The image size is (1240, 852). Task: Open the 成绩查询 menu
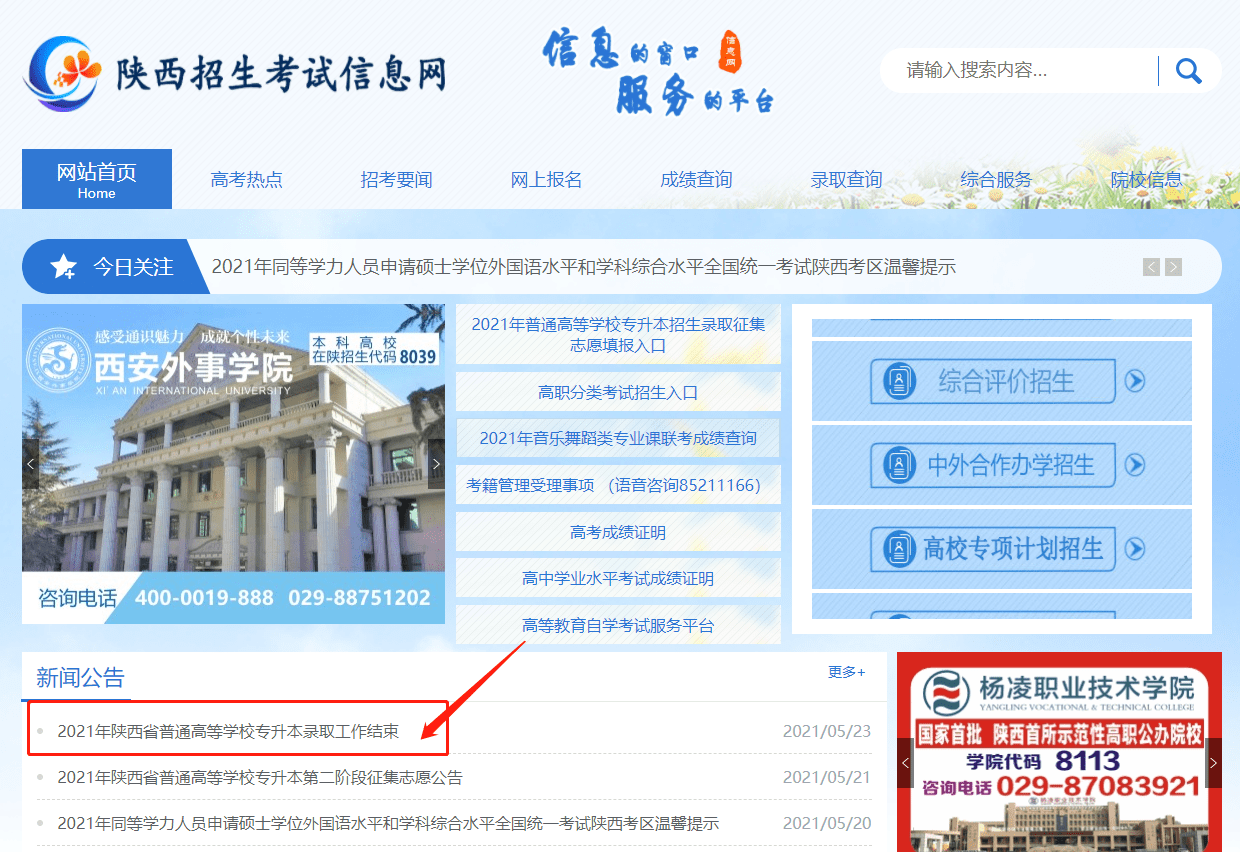[x=697, y=180]
